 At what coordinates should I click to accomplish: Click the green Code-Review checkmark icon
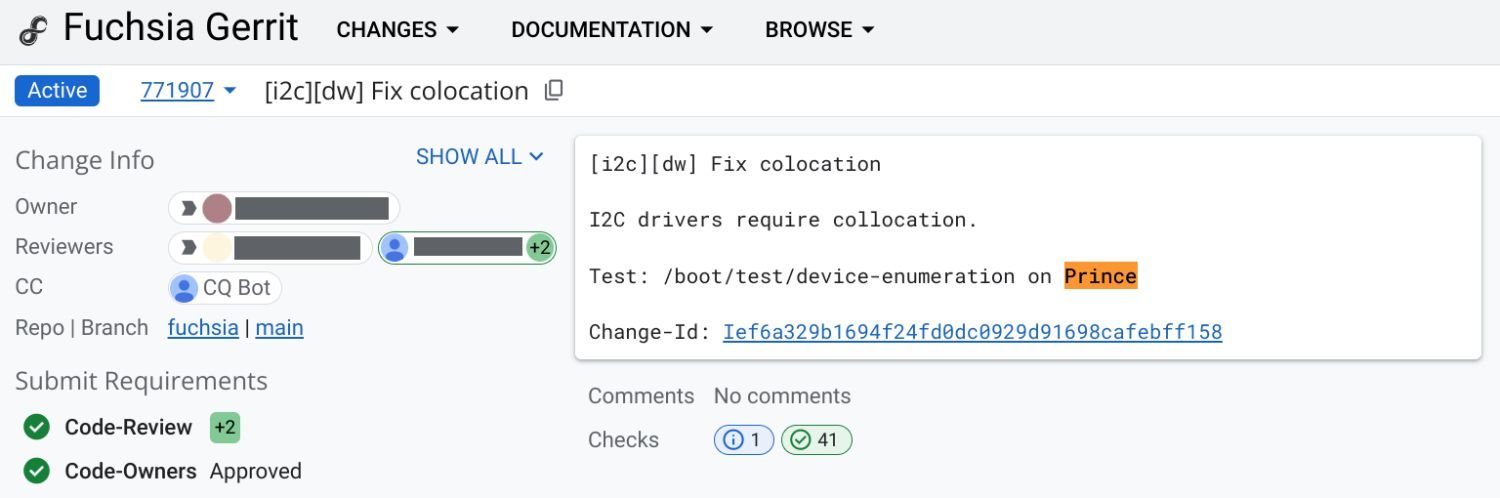pos(37,428)
